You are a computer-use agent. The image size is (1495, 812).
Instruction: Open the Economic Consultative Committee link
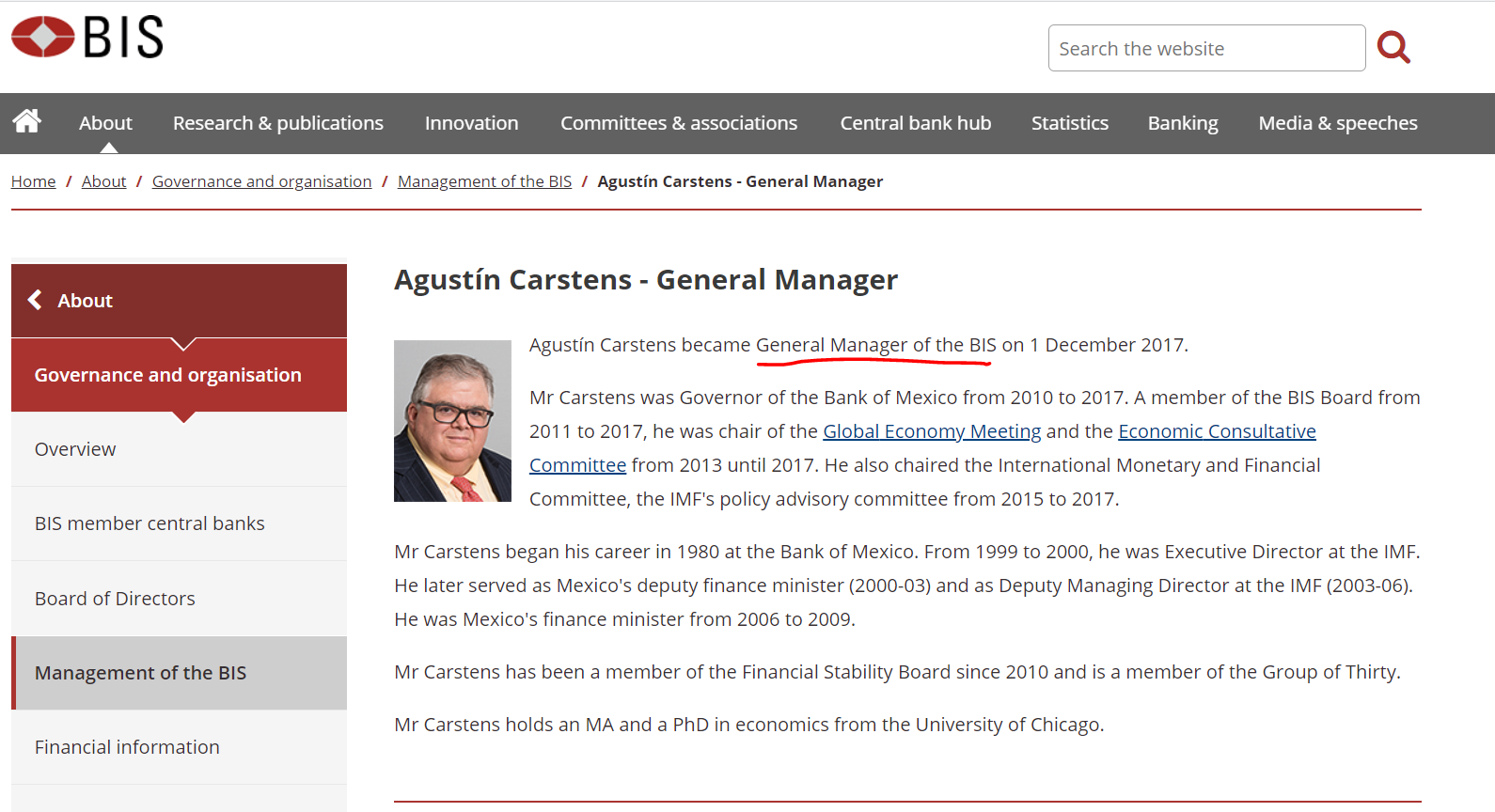[x=1216, y=431]
